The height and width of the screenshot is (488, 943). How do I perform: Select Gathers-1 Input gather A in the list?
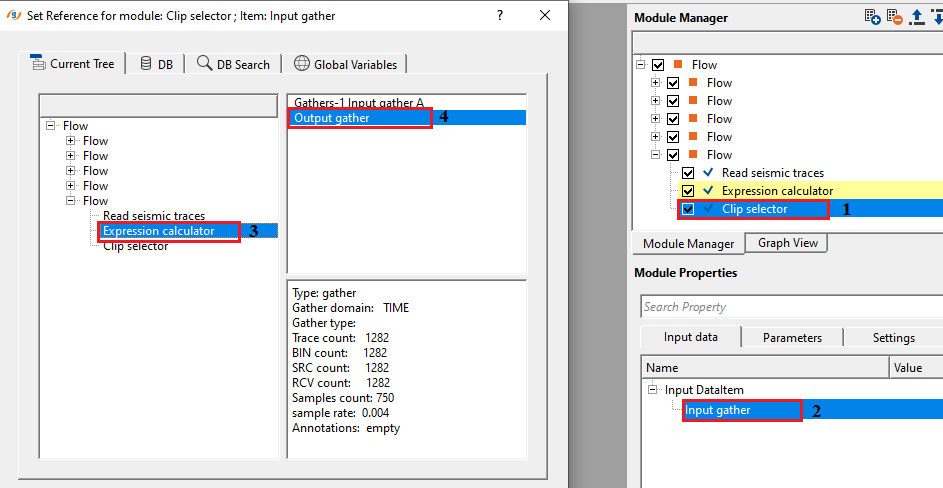click(x=359, y=103)
